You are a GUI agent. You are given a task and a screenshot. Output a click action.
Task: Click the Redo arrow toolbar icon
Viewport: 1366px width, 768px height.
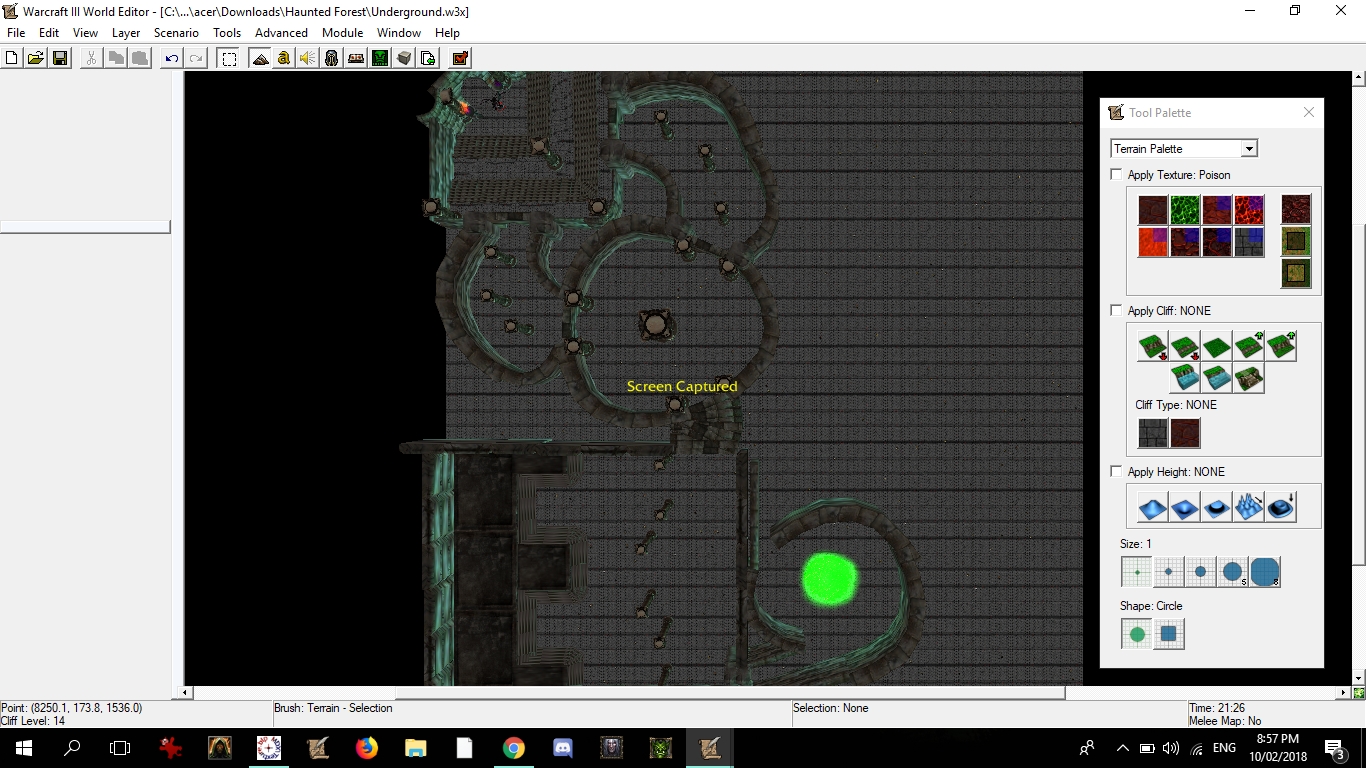[x=196, y=58]
